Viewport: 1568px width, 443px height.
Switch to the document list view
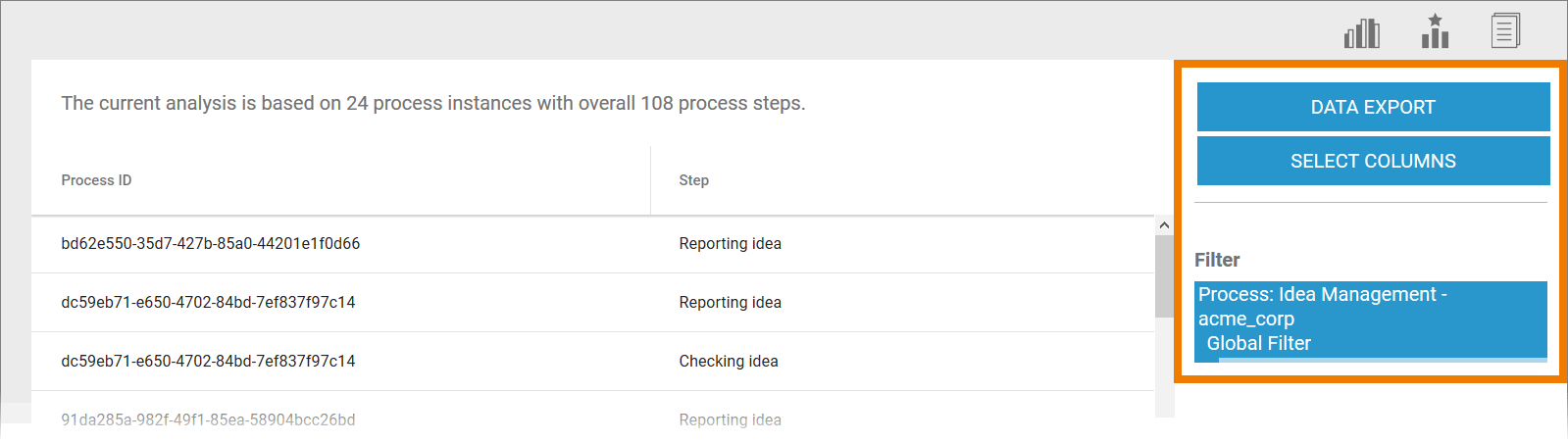coord(1505,31)
